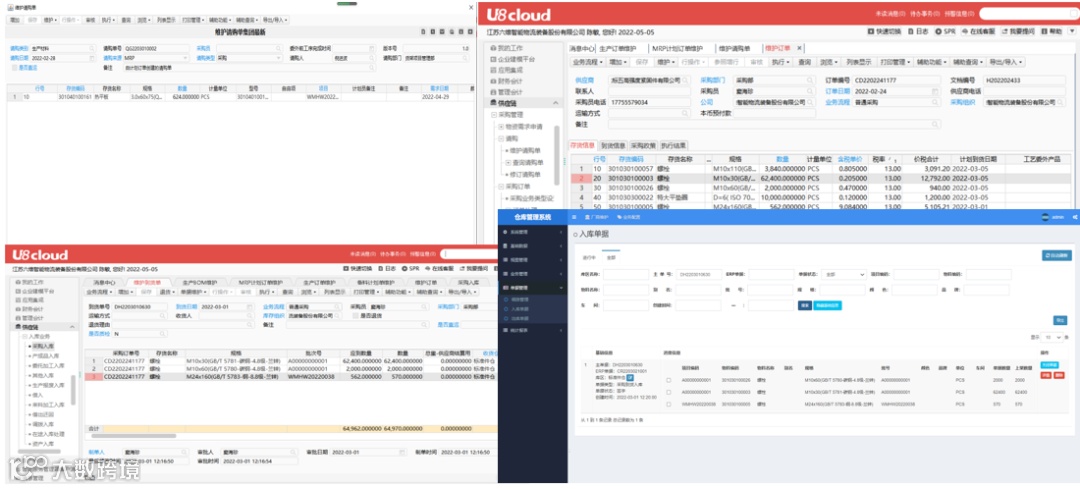Click the red delete button in the warehouse 操作 column
The width and height of the screenshot is (1080, 489).
coord(1059,375)
